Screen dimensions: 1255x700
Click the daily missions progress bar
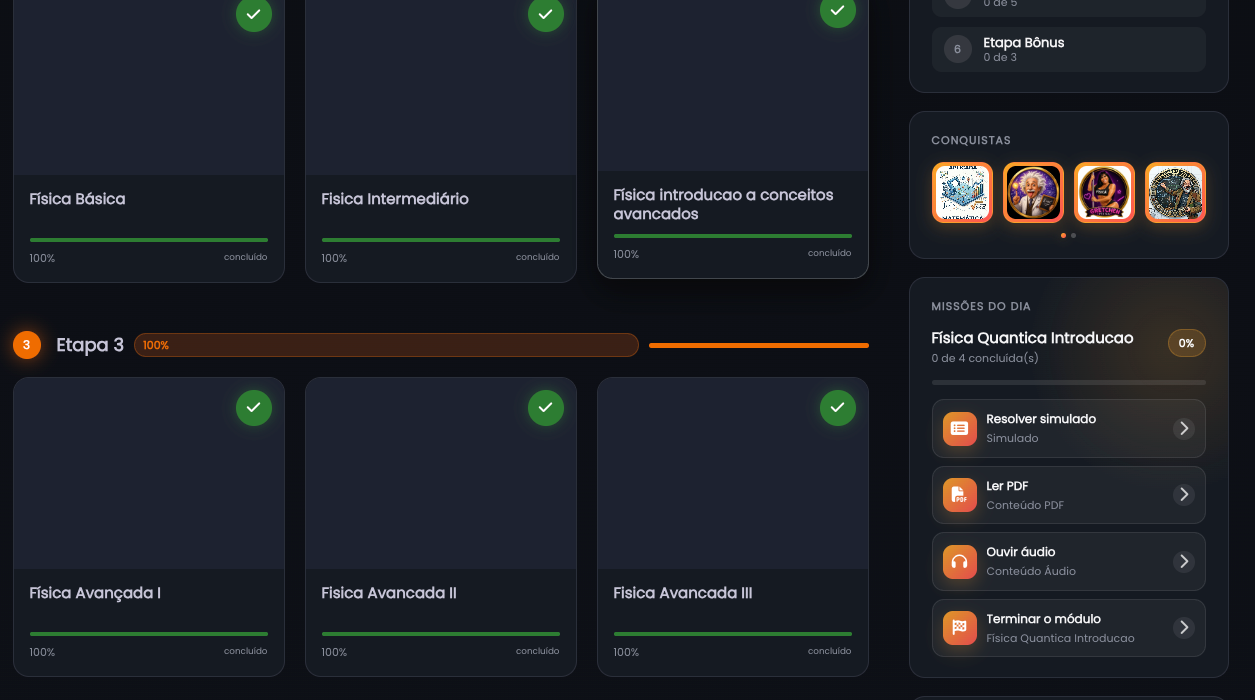1069,382
